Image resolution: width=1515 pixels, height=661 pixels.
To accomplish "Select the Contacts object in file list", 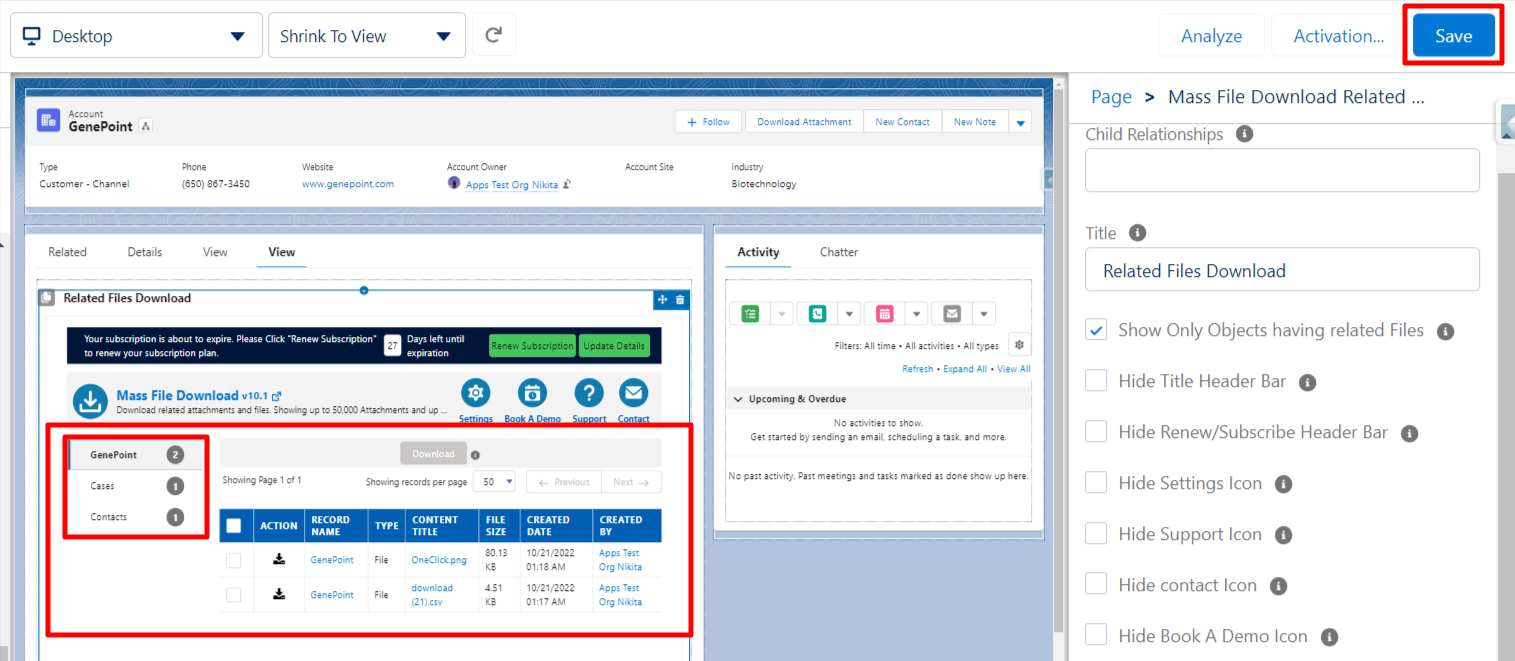I will [x=136, y=517].
